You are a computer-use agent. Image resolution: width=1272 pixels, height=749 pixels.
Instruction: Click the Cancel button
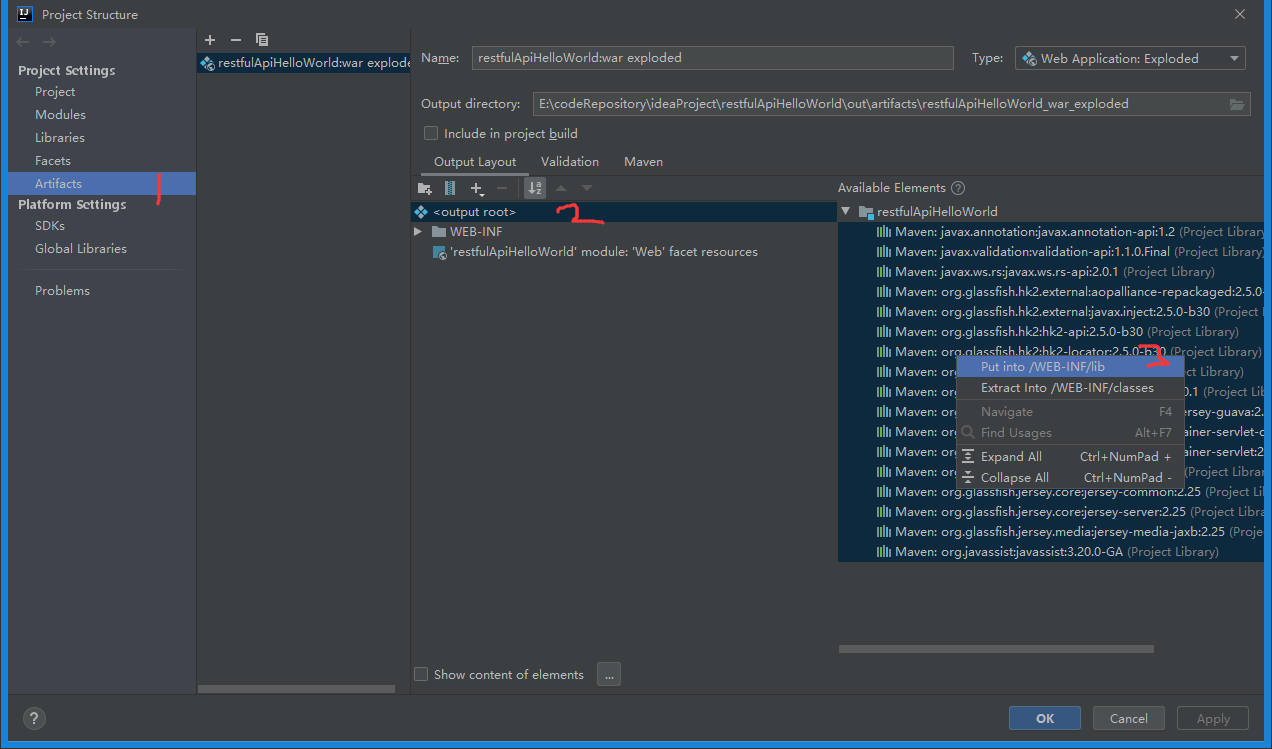click(1129, 718)
